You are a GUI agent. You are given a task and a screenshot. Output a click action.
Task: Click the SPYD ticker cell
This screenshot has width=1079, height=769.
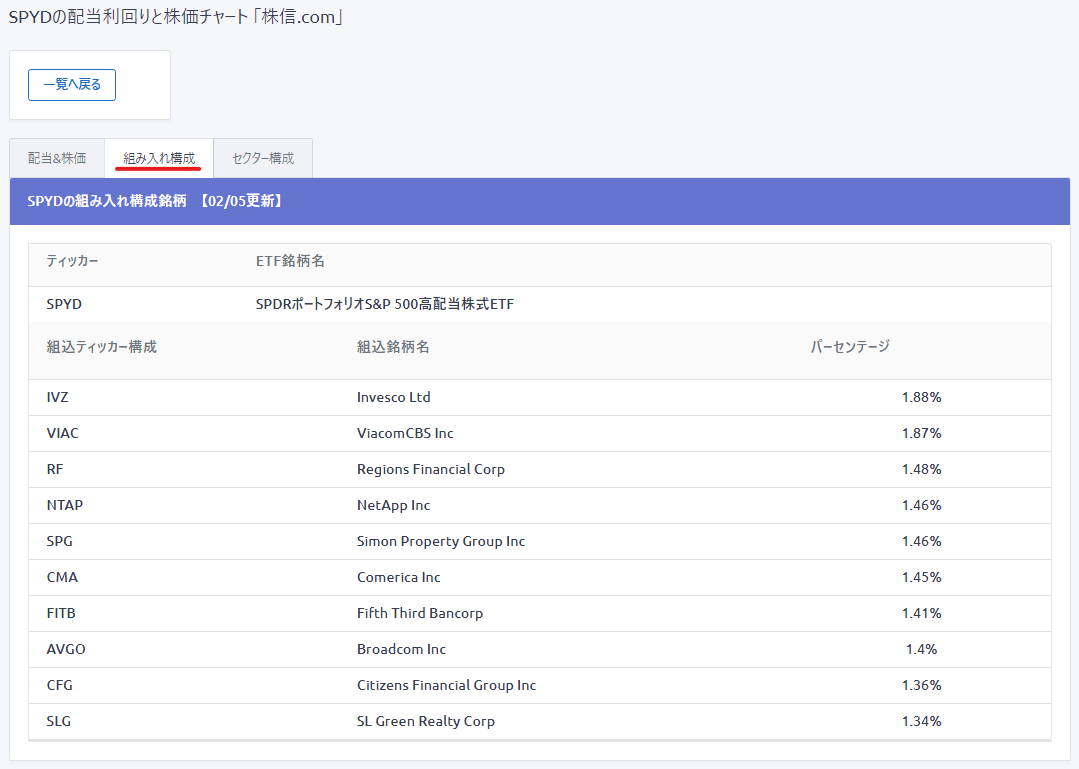pyautogui.click(x=64, y=304)
